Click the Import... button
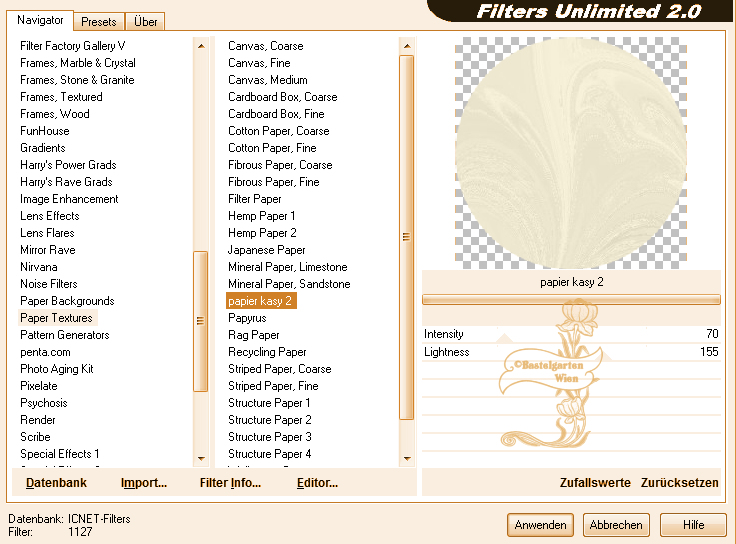Screen dimensions: 736x544 pos(144,483)
